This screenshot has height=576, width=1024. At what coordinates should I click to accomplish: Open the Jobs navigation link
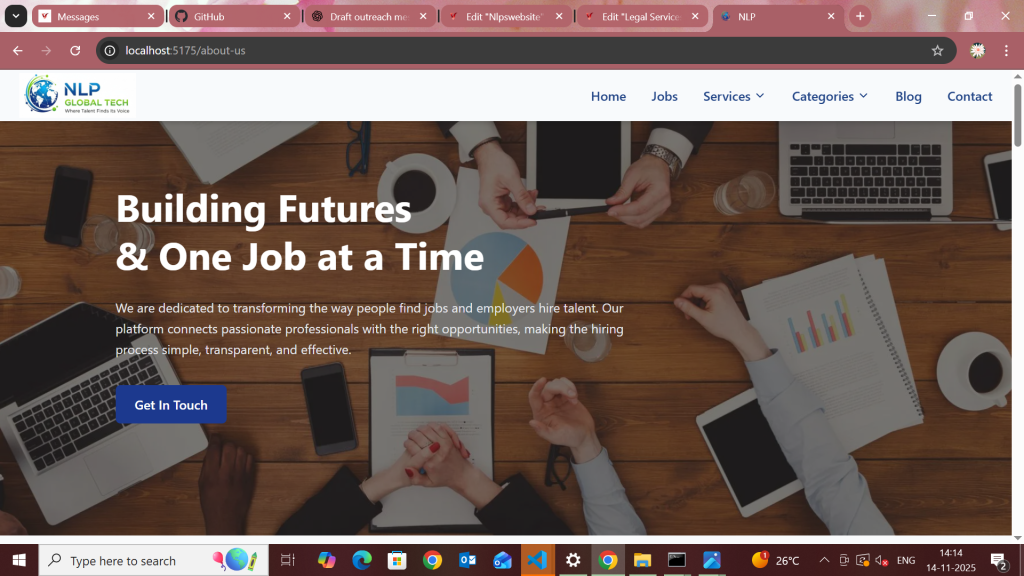click(x=664, y=96)
